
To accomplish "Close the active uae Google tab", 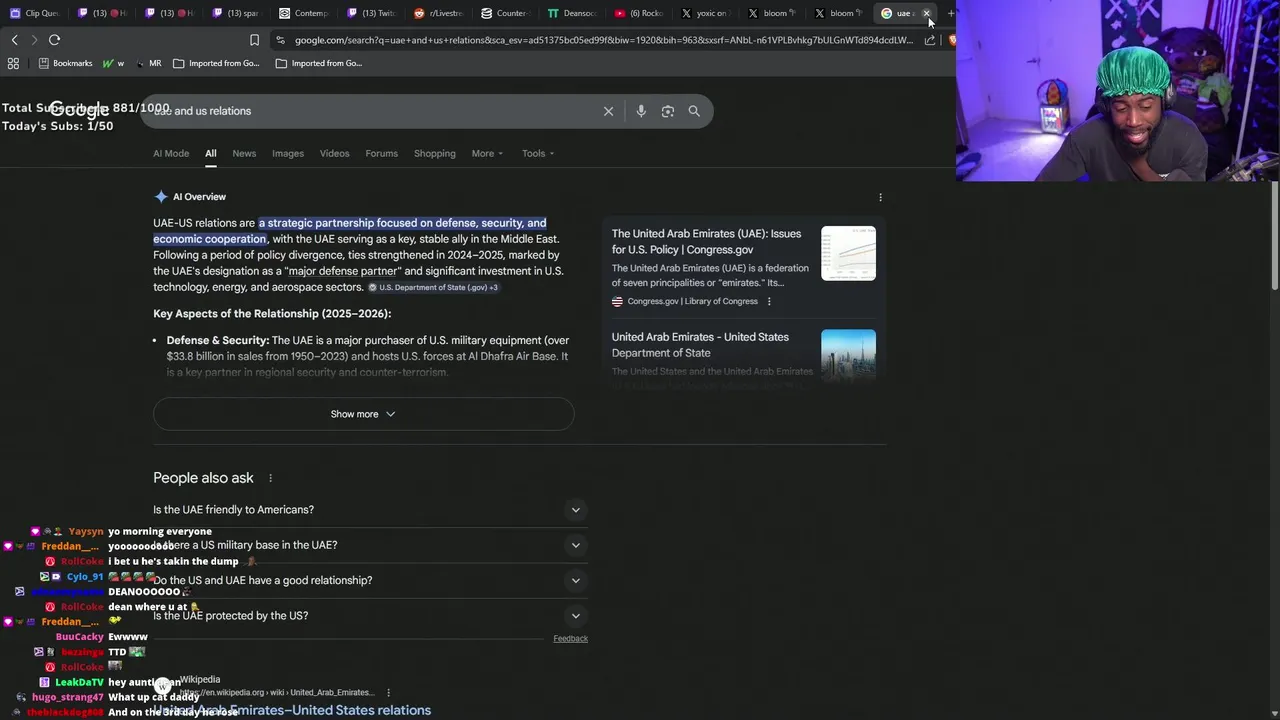I will [x=927, y=13].
